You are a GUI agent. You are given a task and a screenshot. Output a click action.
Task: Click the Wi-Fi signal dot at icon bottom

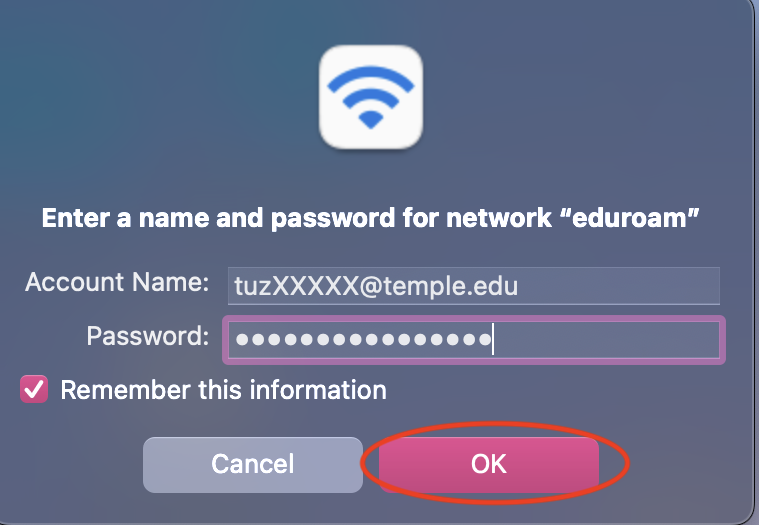(372, 120)
